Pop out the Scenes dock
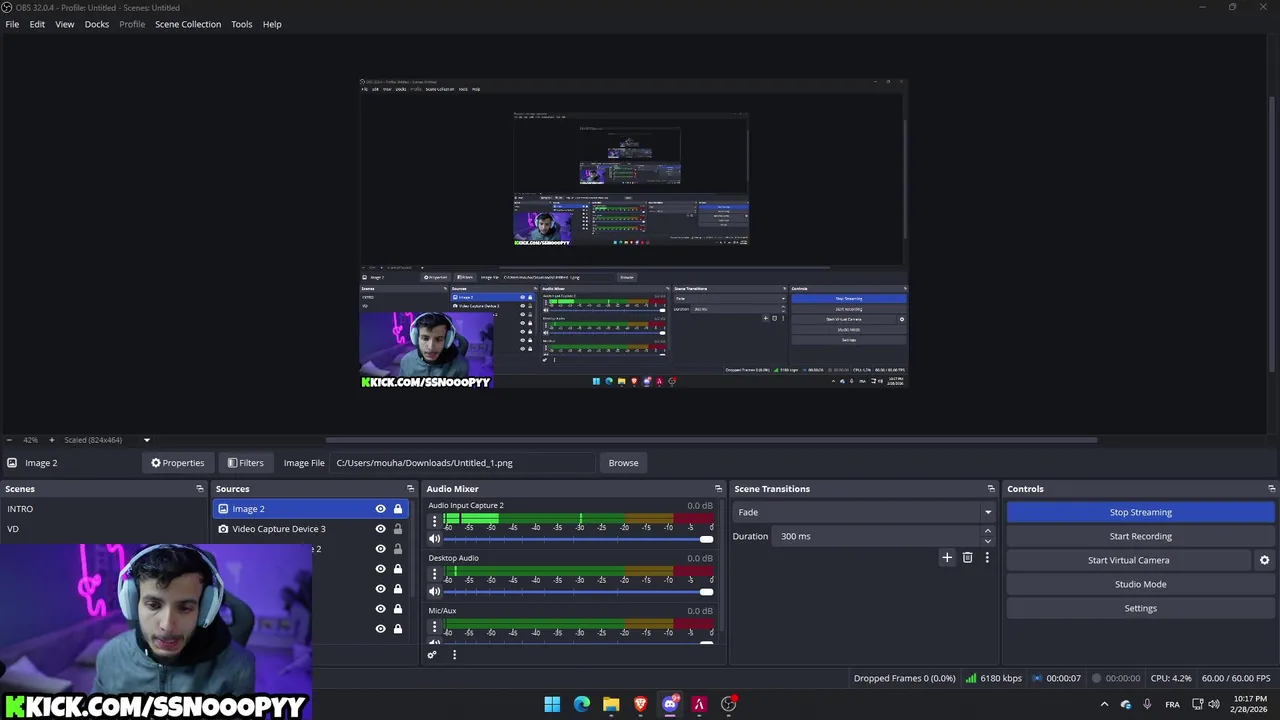The width and height of the screenshot is (1280, 720). [199, 489]
